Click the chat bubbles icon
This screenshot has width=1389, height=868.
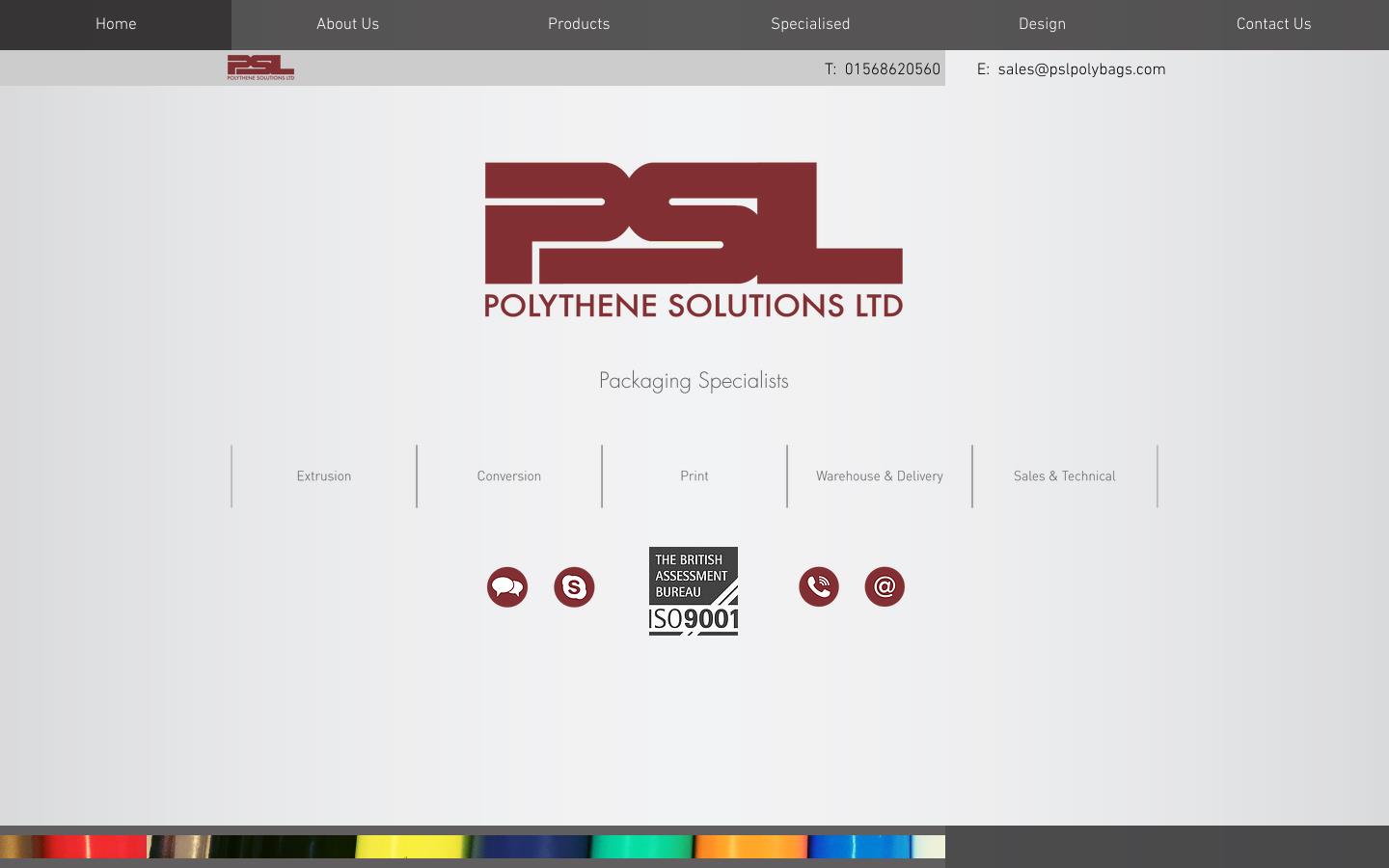pyautogui.click(x=507, y=586)
